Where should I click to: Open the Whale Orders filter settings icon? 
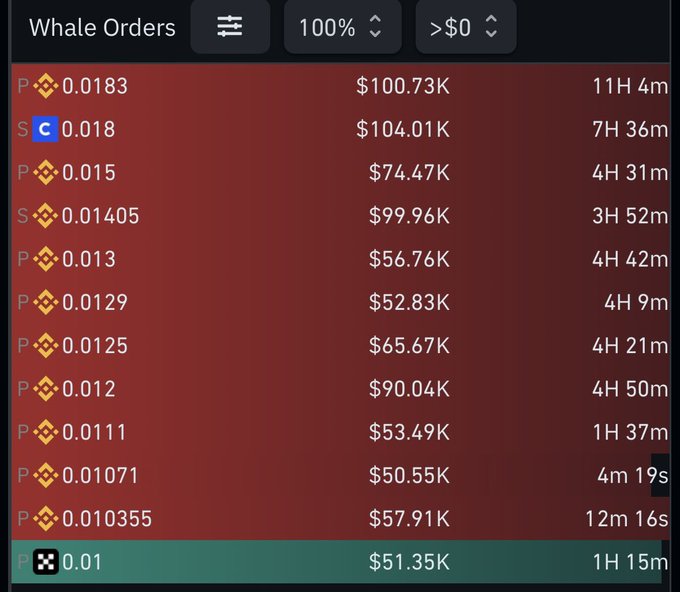(x=230, y=27)
